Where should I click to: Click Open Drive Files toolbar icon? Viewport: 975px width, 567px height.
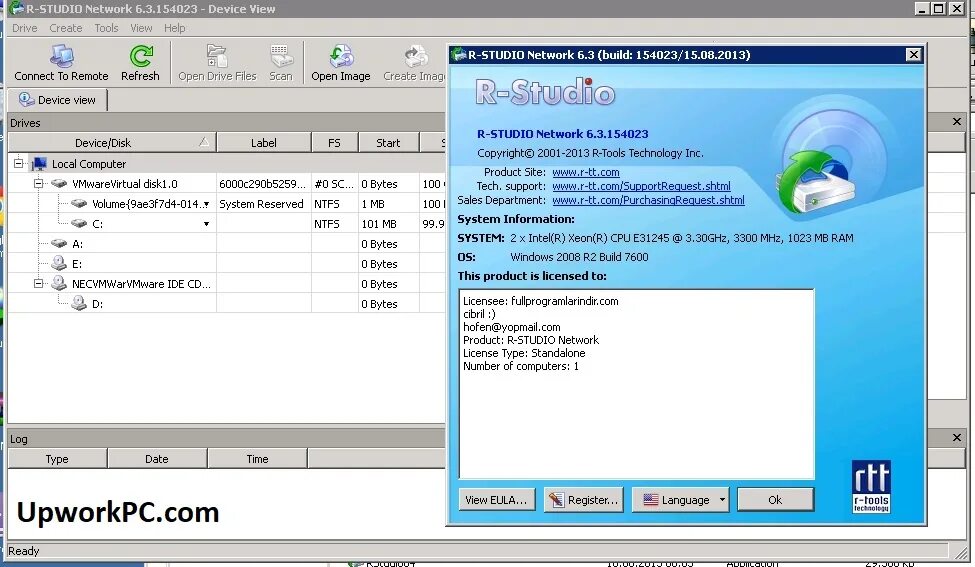pyautogui.click(x=217, y=56)
